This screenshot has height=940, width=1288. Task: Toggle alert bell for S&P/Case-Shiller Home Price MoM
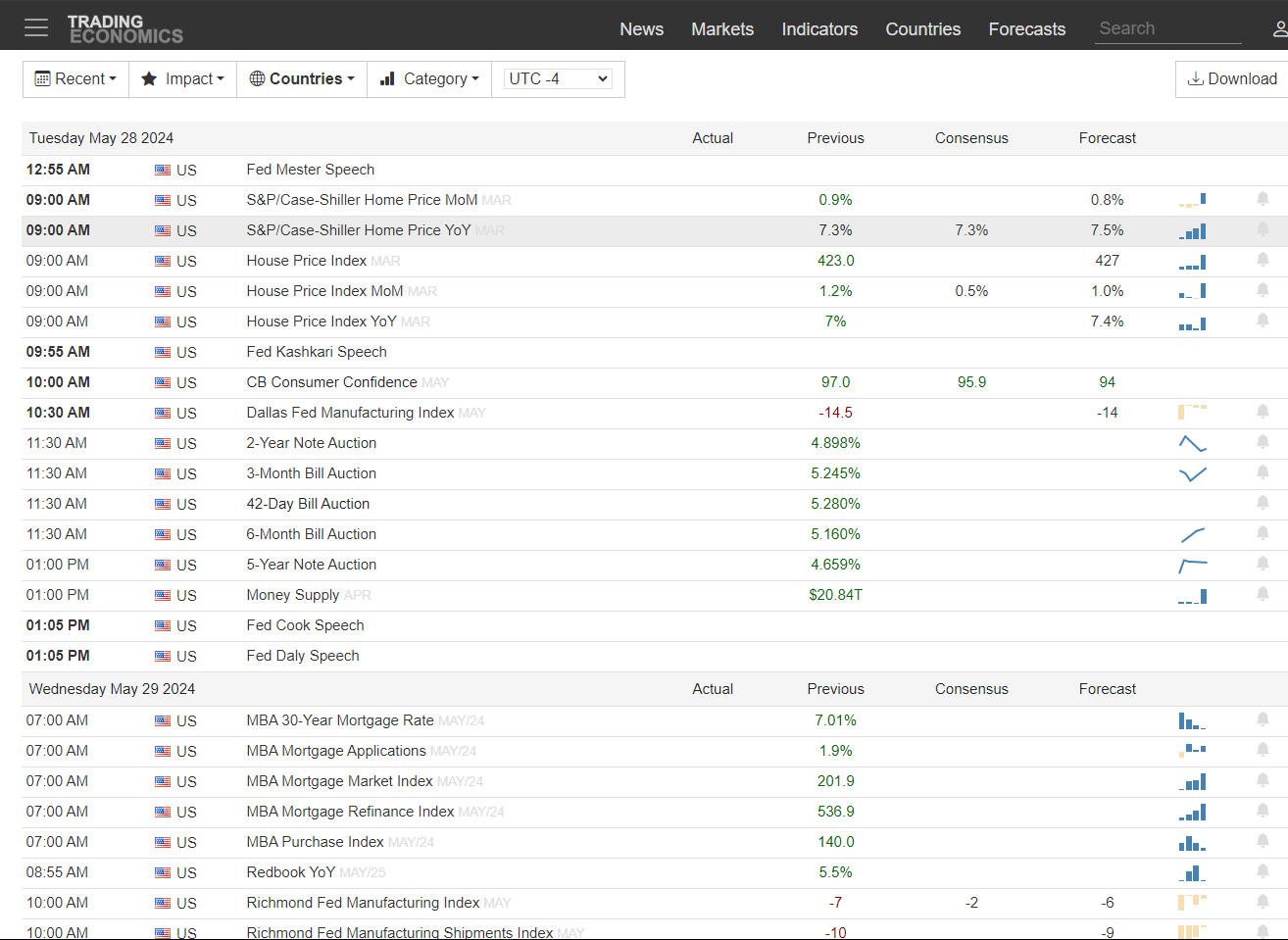point(1263,199)
